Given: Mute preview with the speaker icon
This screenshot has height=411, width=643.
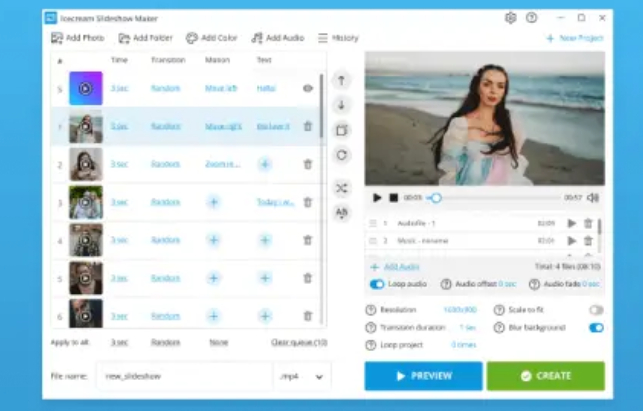Looking at the screenshot, I should pyautogui.click(x=593, y=198).
